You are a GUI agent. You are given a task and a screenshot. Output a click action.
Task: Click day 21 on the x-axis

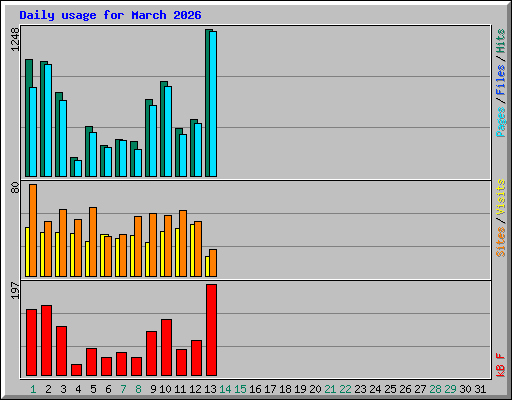330,389
